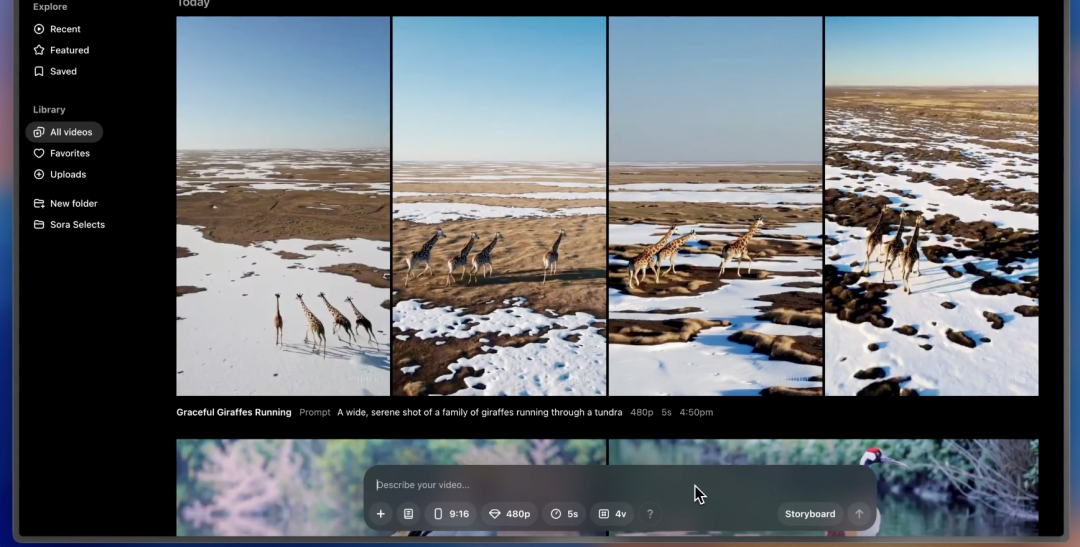The image size is (1080, 547).
Task: Open Favorites in the Library
Action: click(62, 154)
